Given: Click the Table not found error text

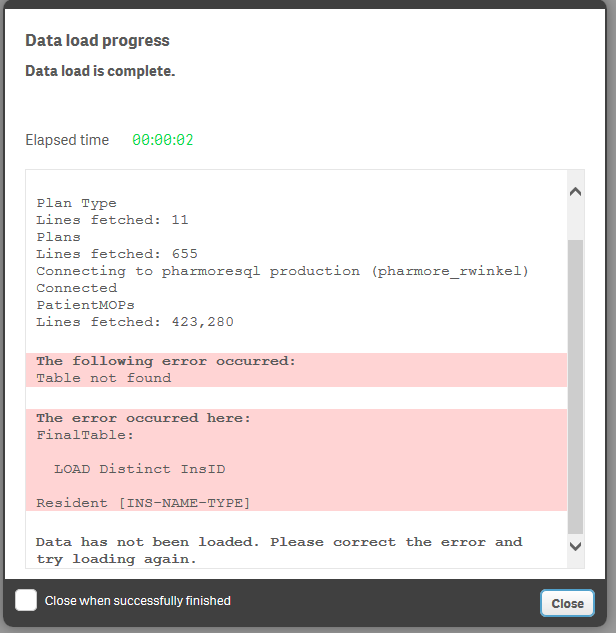Looking at the screenshot, I should tap(103, 378).
